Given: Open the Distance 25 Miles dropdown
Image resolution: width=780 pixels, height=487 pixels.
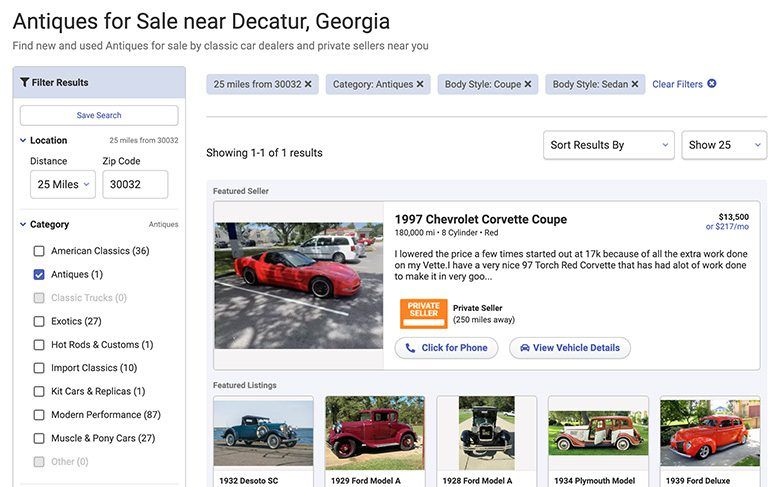Looking at the screenshot, I should click(x=63, y=185).
